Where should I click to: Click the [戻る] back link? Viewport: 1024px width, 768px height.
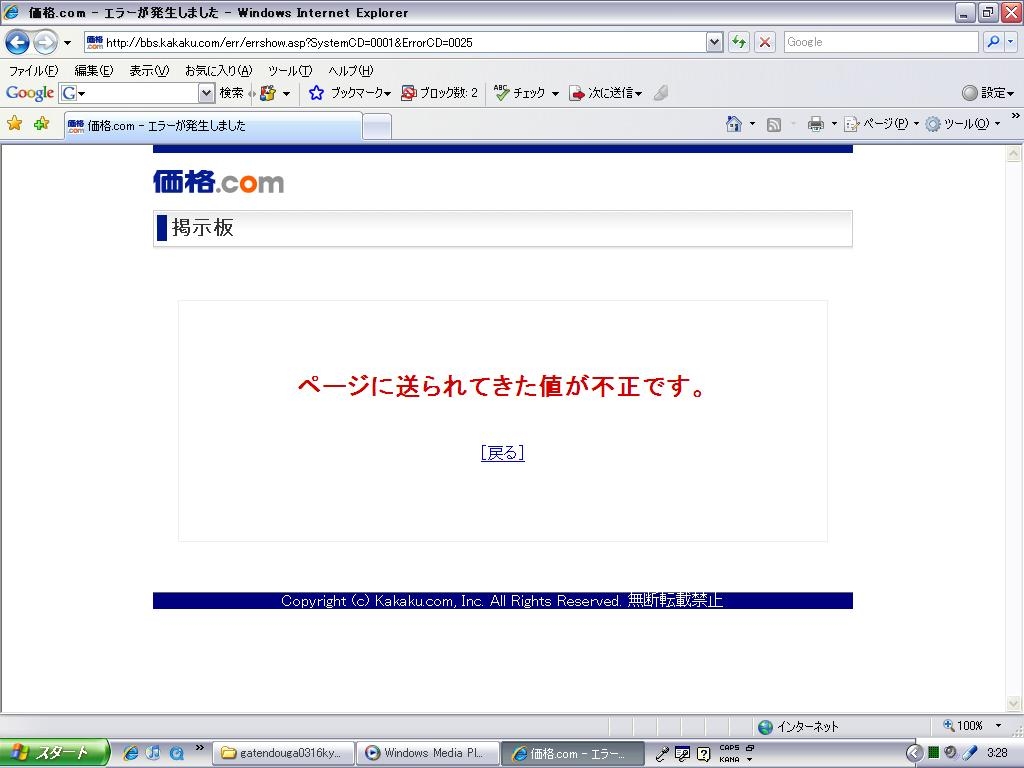pyautogui.click(x=502, y=453)
